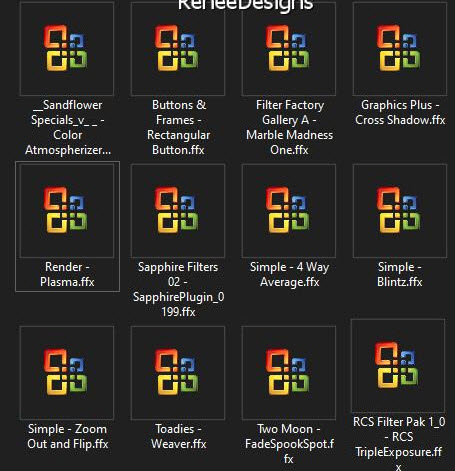455x471 pixels.
Task: Click the 'Marble Madness One.ffx' filename text
Action: tap(289, 142)
